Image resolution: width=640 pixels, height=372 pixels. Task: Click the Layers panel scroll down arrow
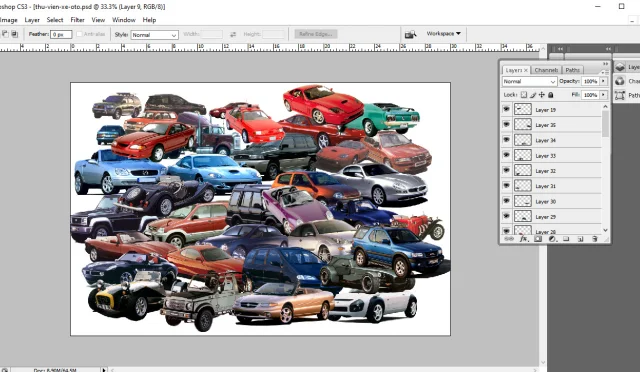point(605,230)
